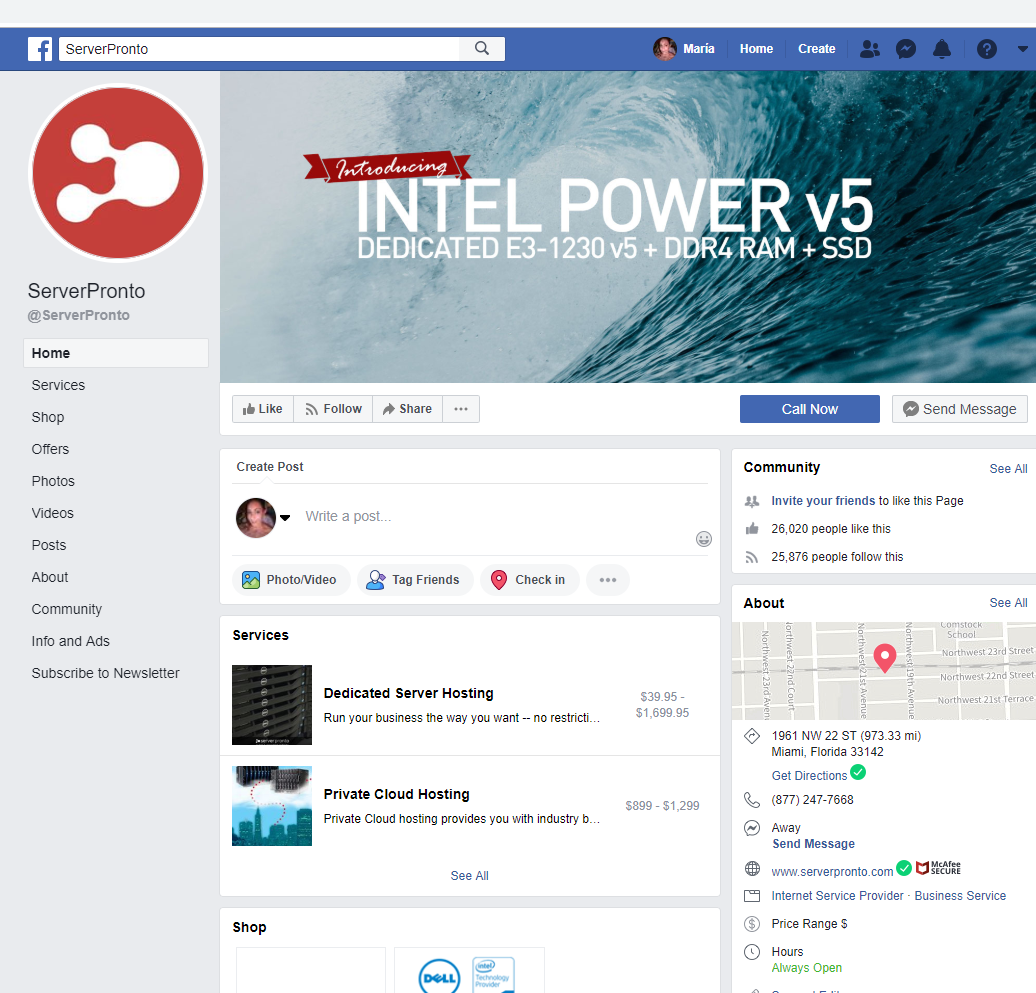The width and height of the screenshot is (1036, 993).
Task: Click the directions icon beside 1961 NW 22 ST
Action: 752,736
